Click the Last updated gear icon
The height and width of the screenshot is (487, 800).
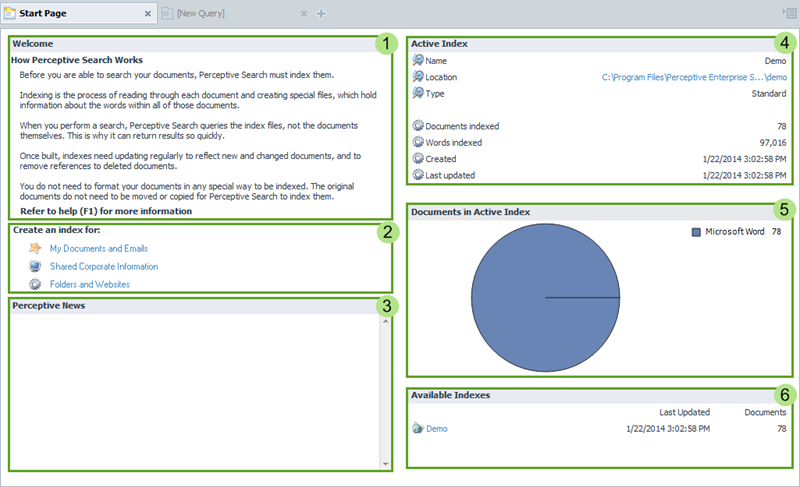tap(418, 174)
